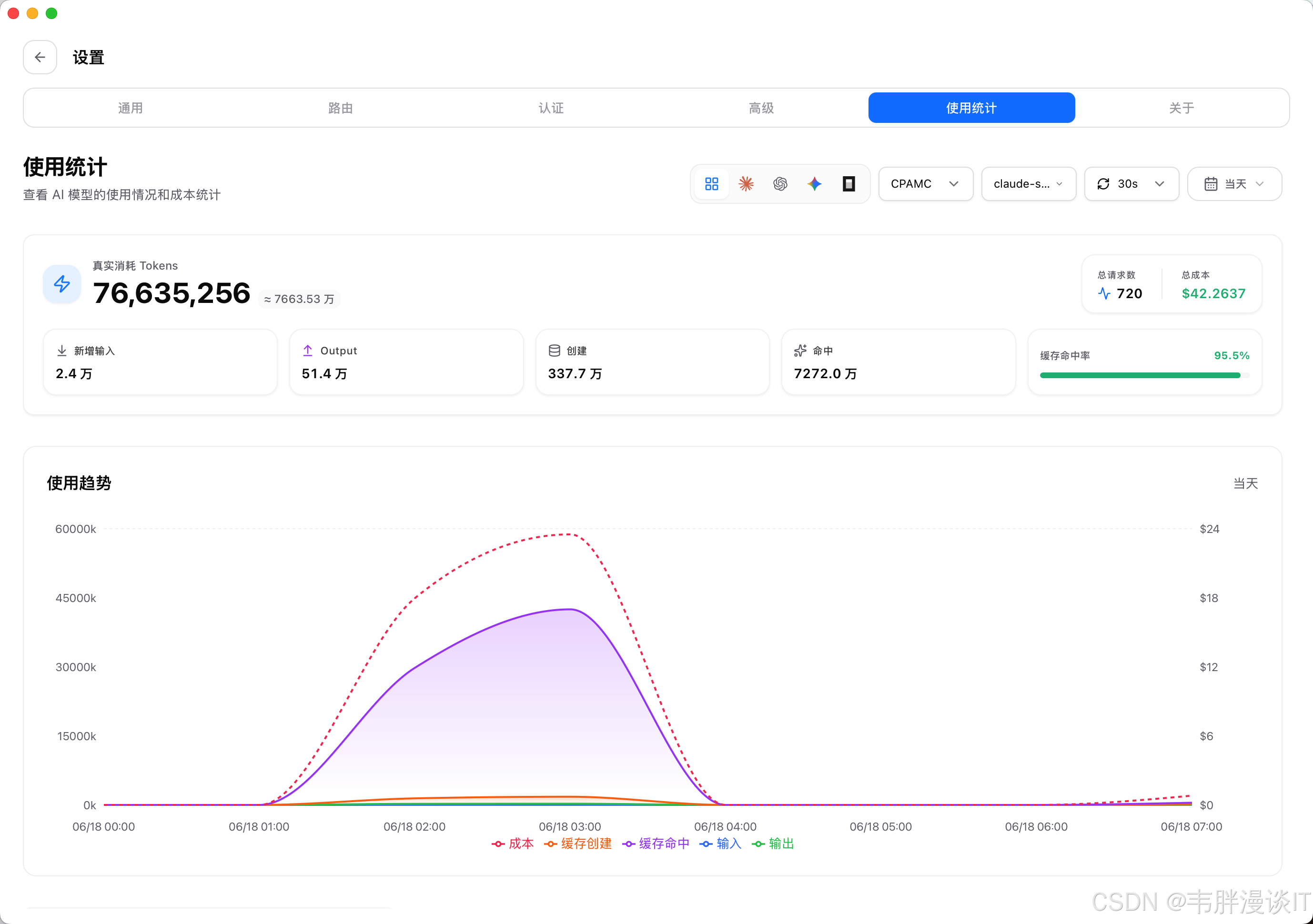Image resolution: width=1313 pixels, height=924 pixels.
Task: Click the 命中 sparkle icon
Action: [x=800, y=351]
